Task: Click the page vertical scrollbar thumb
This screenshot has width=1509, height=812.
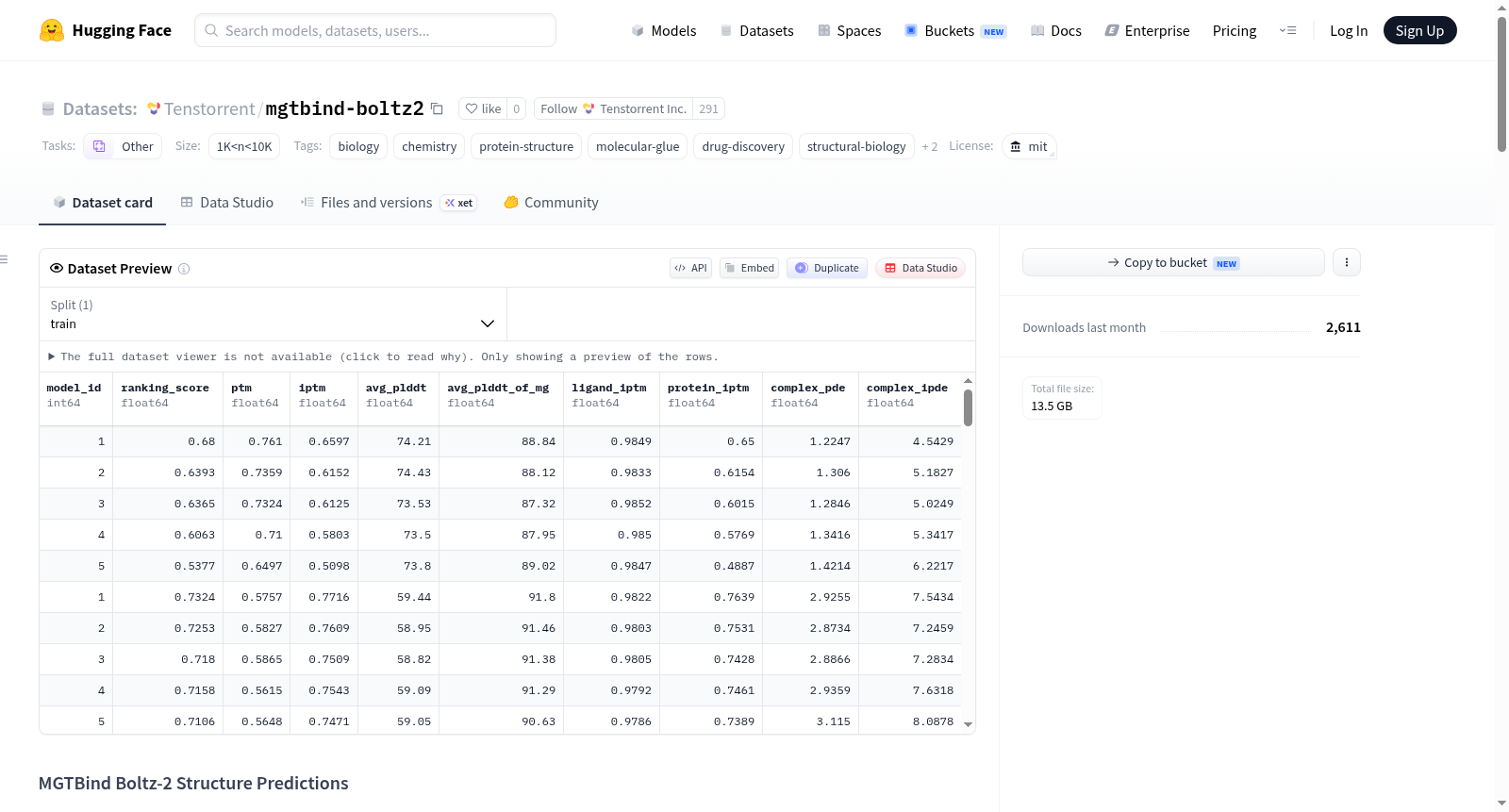Action: [x=1501, y=83]
